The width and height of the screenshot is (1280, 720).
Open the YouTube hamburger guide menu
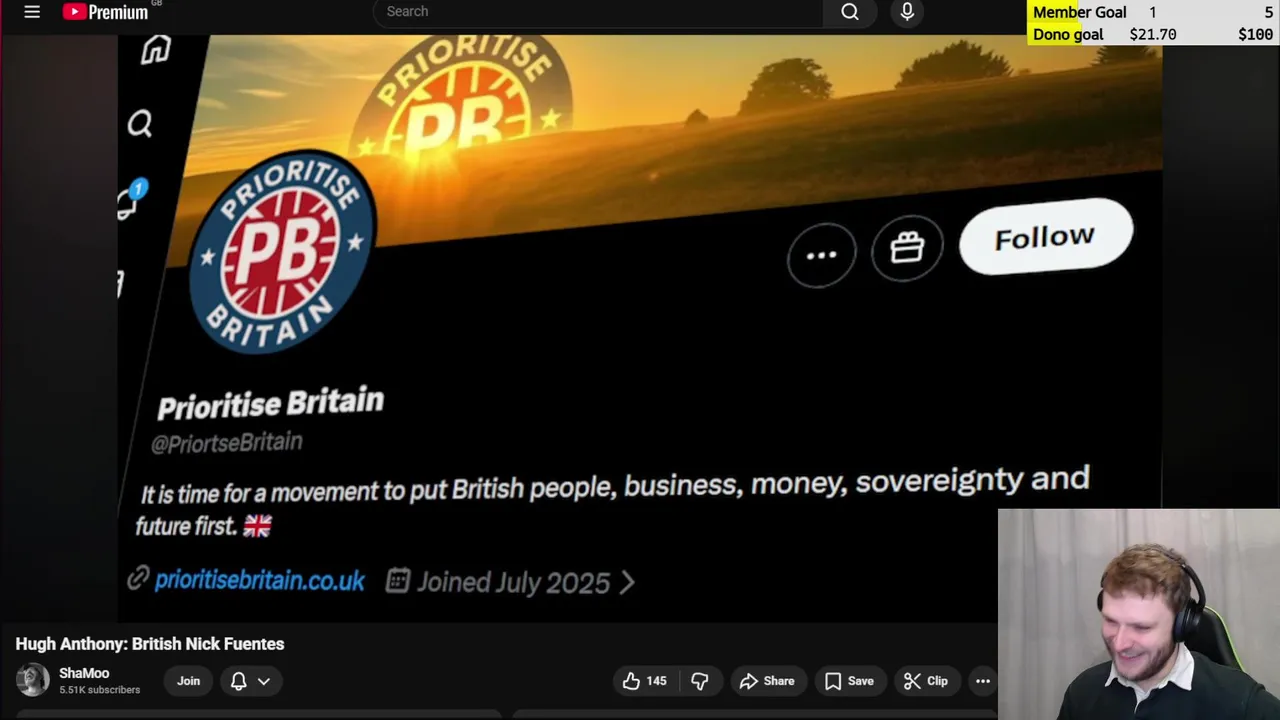point(32,12)
